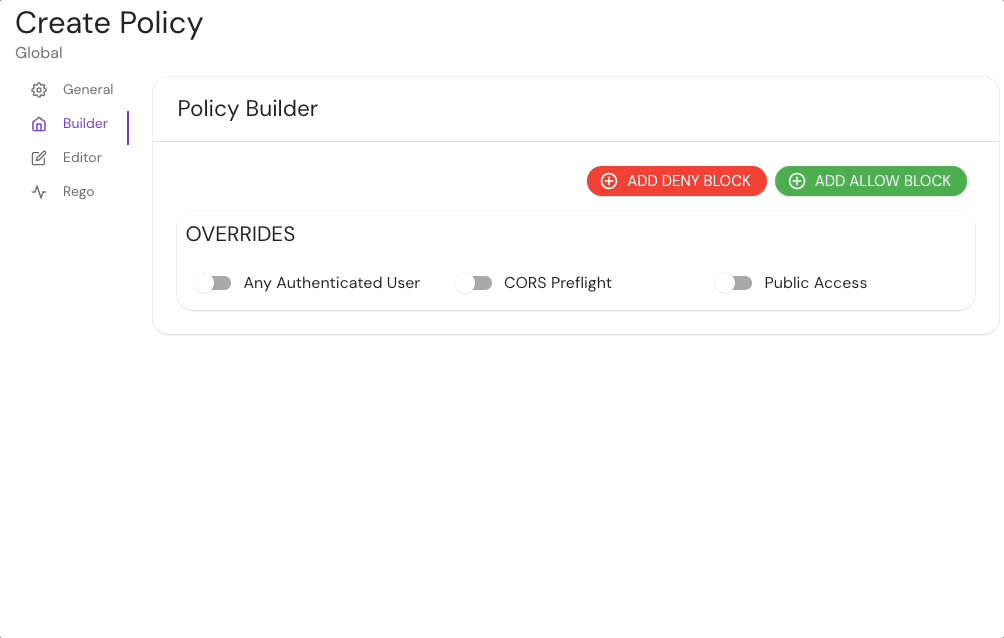Click the ADD ALLOW BLOCK button
The height and width of the screenshot is (638, 1004).
coord(871,181)
